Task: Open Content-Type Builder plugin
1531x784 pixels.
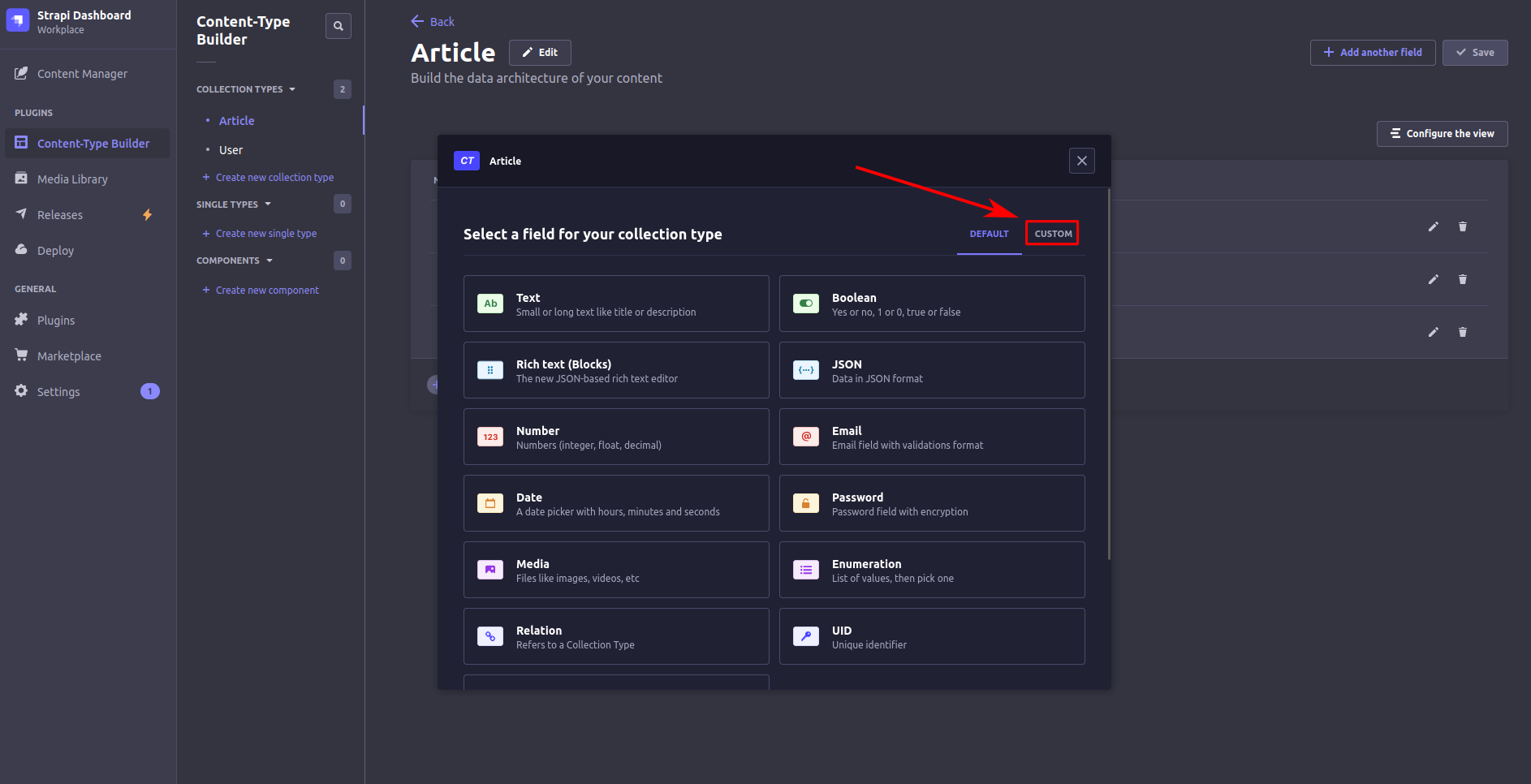Action: click(x=88, y=144)
